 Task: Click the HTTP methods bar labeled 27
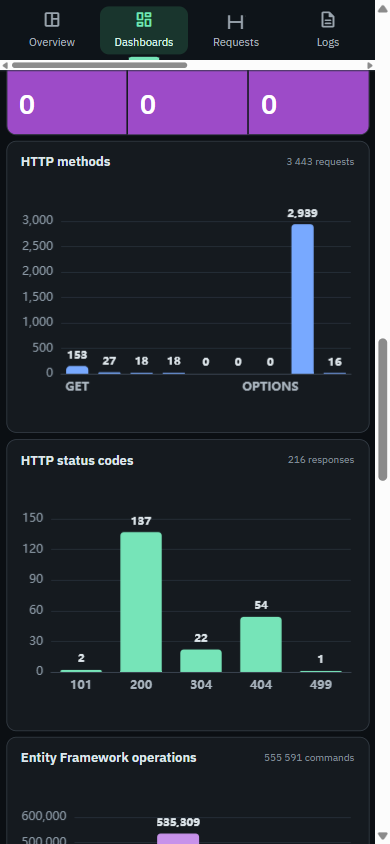(109, 372)
